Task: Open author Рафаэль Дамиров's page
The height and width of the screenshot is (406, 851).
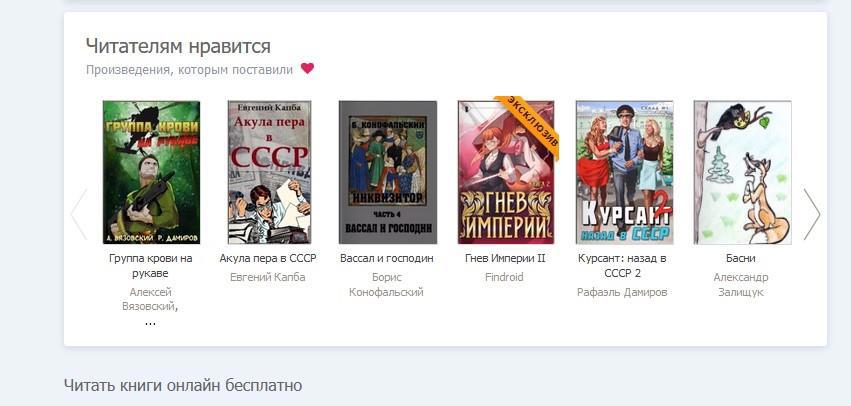Action: 622,293
